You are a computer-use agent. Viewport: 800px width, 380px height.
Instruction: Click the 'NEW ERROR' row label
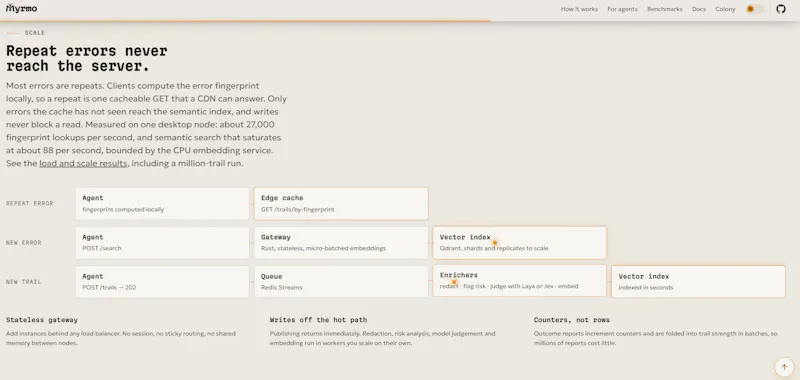coord(23,243)
